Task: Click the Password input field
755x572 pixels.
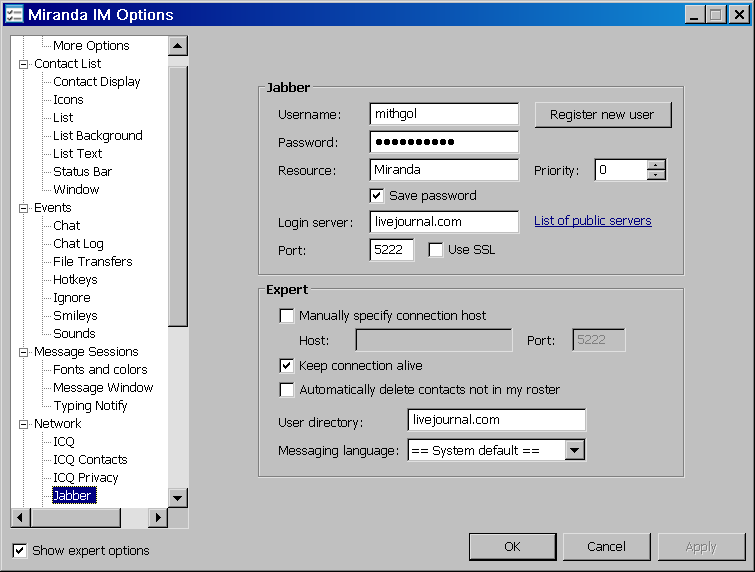Action: [x=444, y=142]
